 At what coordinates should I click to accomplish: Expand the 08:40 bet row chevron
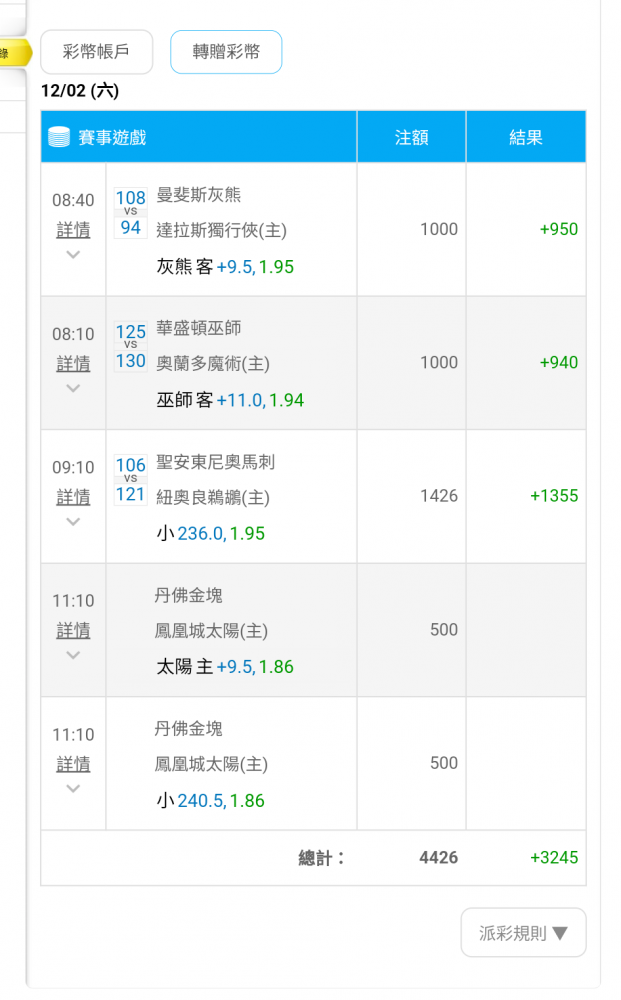tap(73, 255)
